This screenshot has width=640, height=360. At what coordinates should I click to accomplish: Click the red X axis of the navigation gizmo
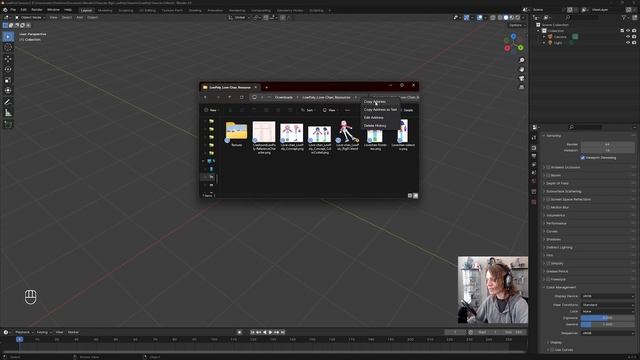(x=507, y=48)
